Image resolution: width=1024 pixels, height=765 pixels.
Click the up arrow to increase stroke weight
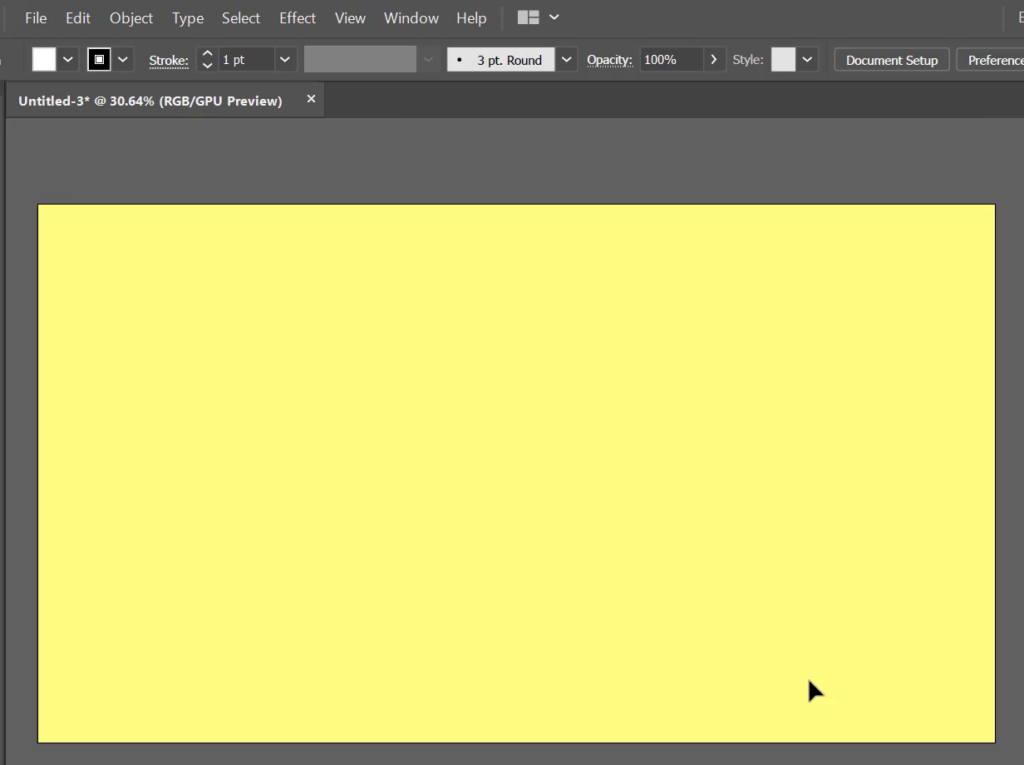[206, 54]
